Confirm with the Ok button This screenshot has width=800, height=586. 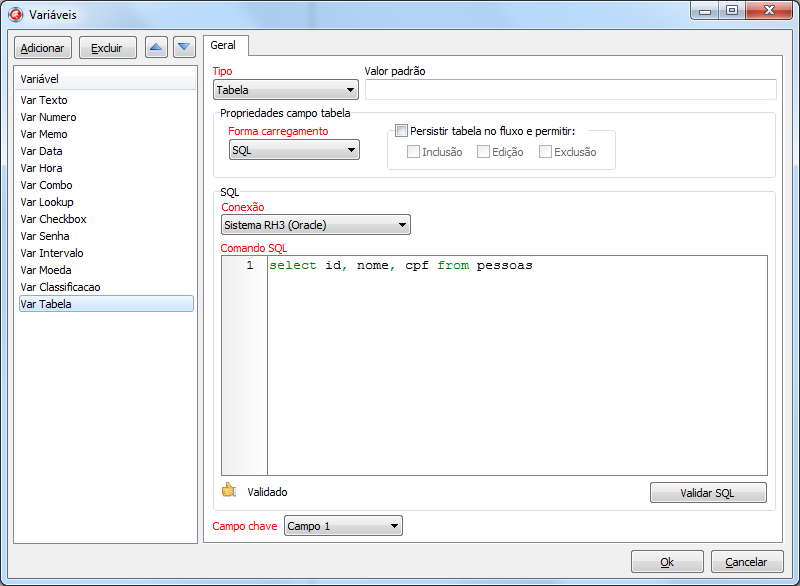coord(667,562)
